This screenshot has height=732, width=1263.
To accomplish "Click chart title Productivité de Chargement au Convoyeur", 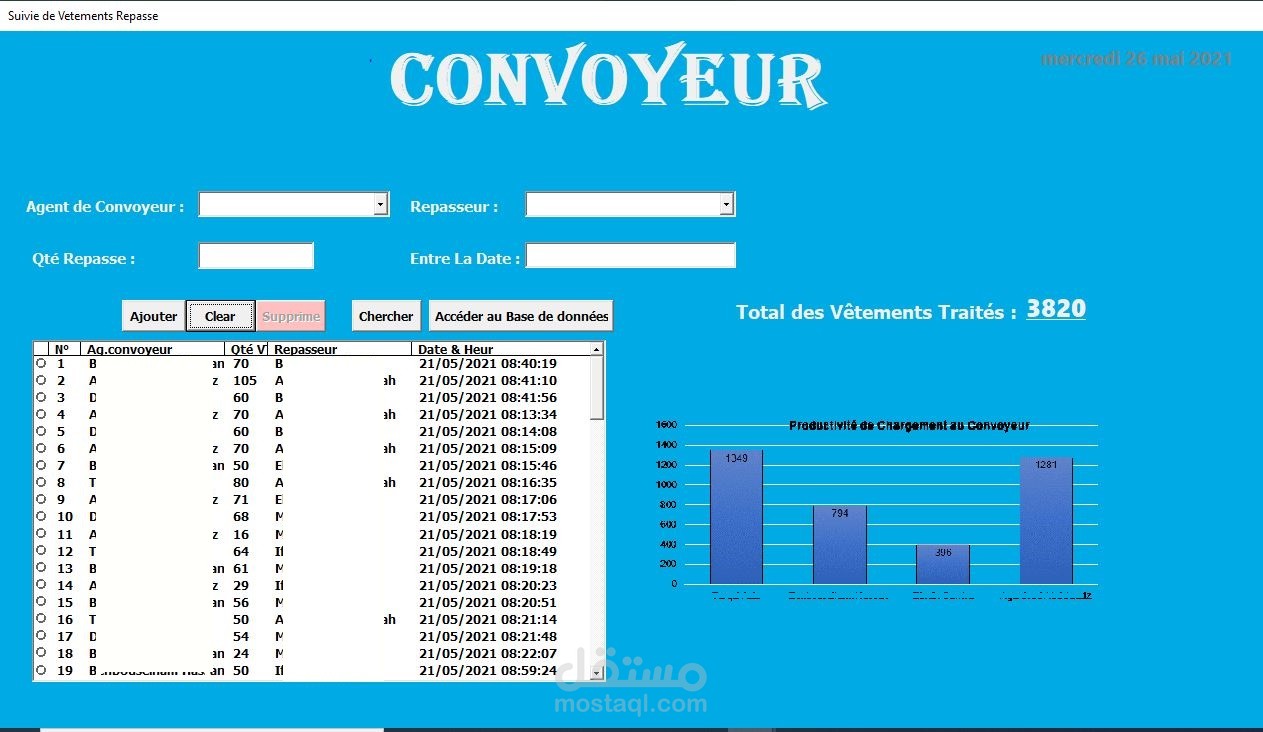I will (x=909, y=425).
